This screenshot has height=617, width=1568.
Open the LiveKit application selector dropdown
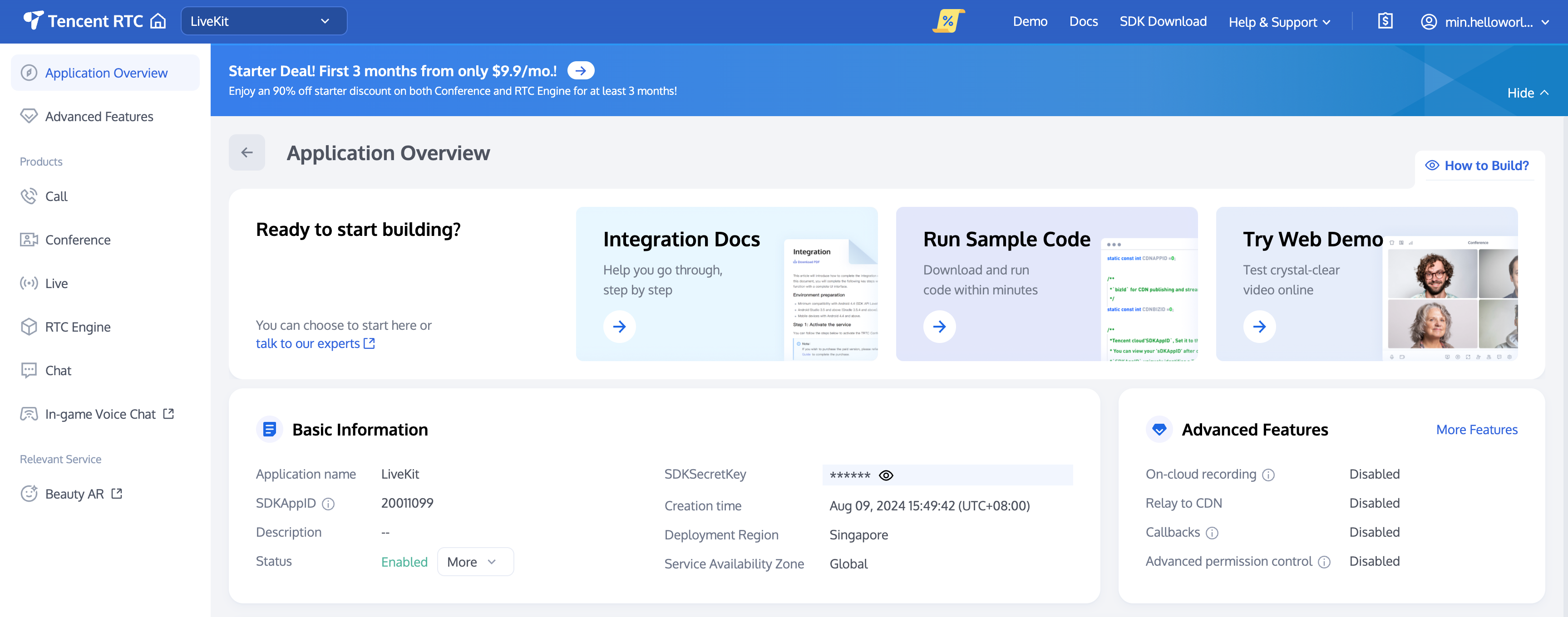point(264,21)
